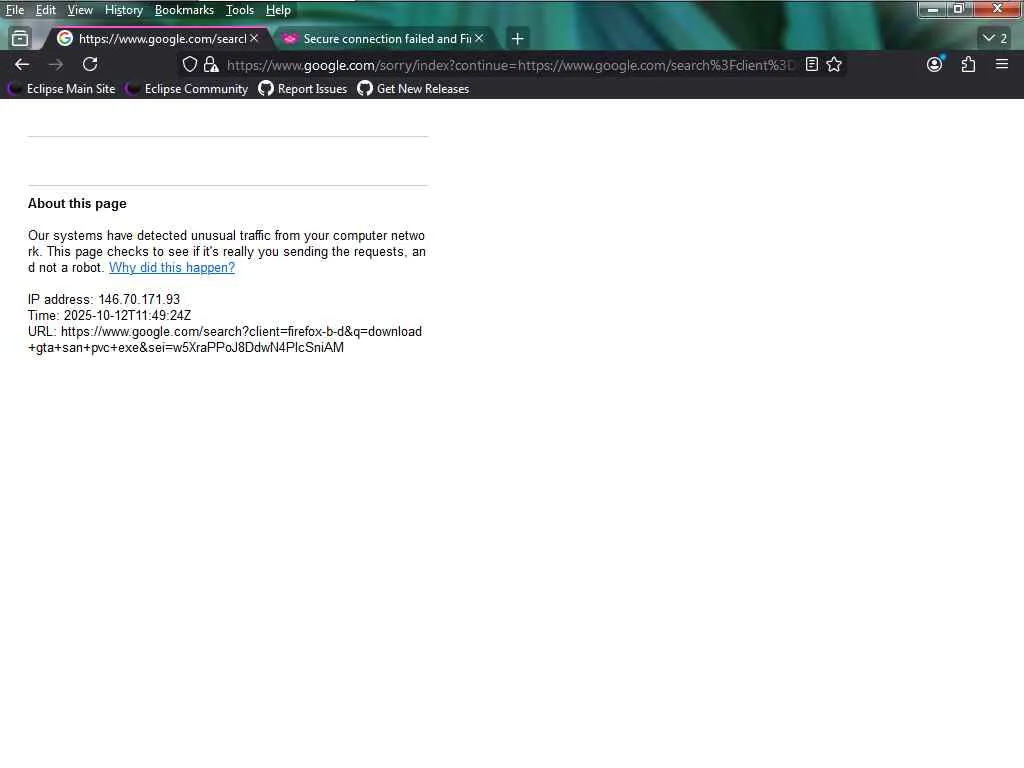This screenshot has height=768, width=1024.
Task: Open the View menu
Action: click(x=80, y=10)
